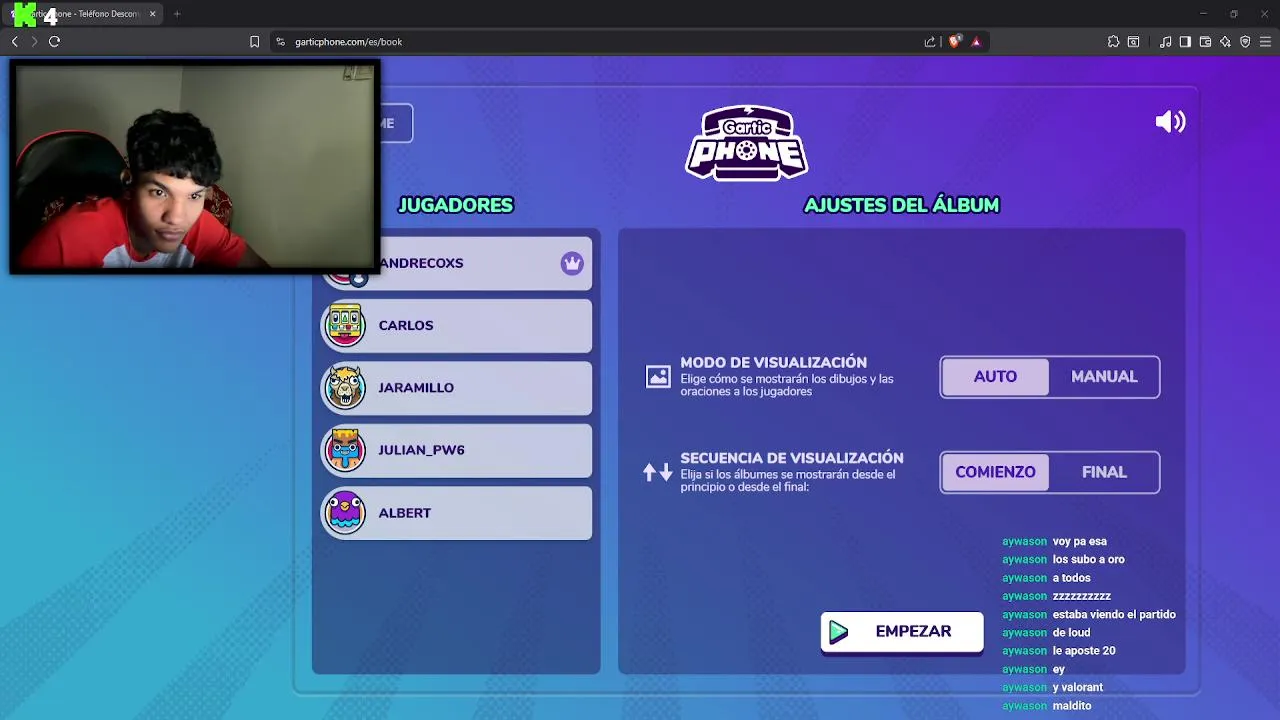
Task: Click the AJUSTES DEL ÁLBUM heading
Action: 902,205
